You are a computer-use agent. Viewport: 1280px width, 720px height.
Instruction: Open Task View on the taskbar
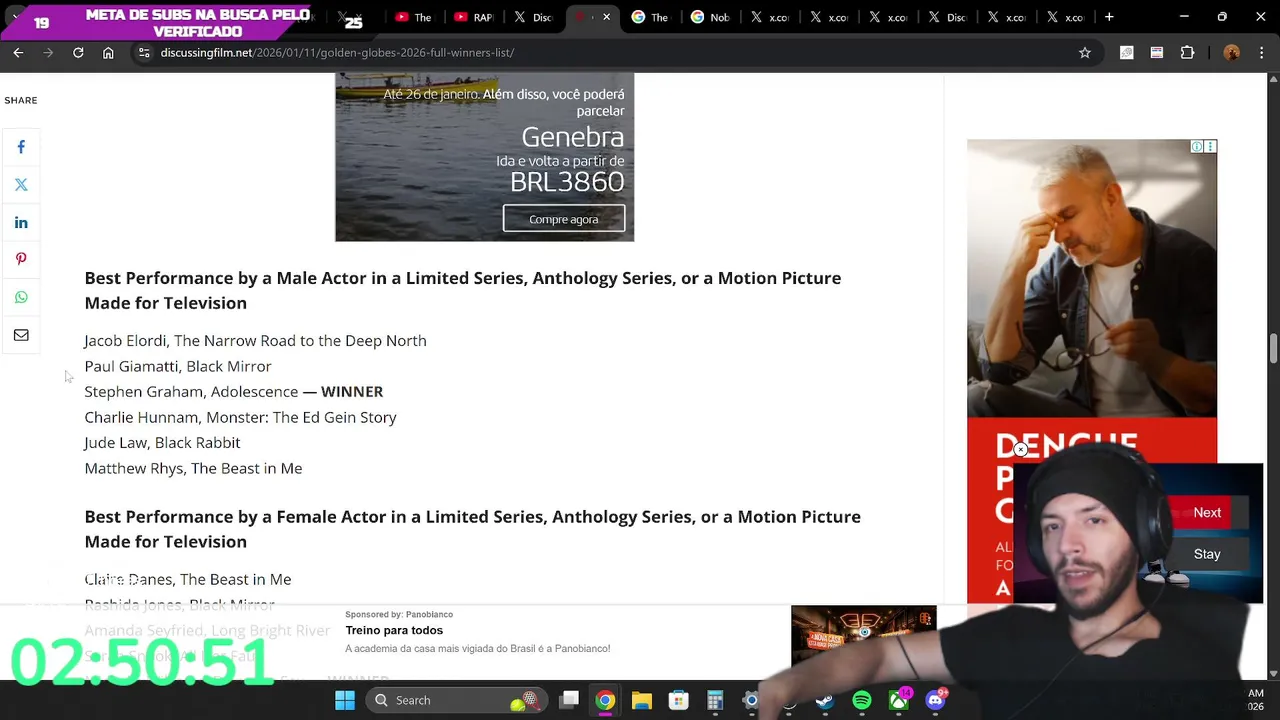[x=569, y=700]
